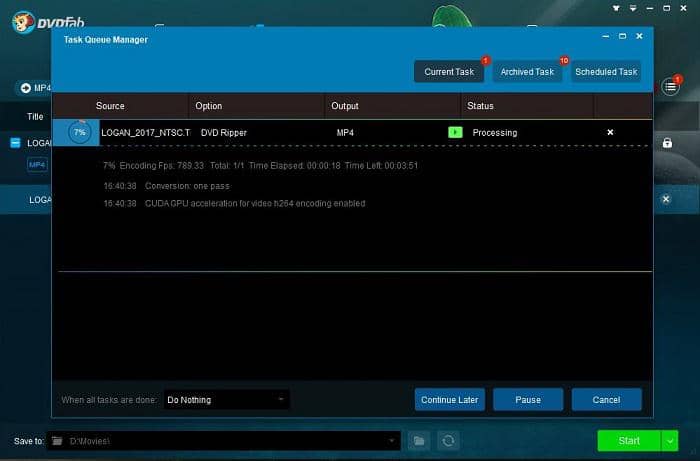The height and width of the screenshot is (461, 700).
Task: Open the Archived Task tab
Action: [x=527, y=72]
